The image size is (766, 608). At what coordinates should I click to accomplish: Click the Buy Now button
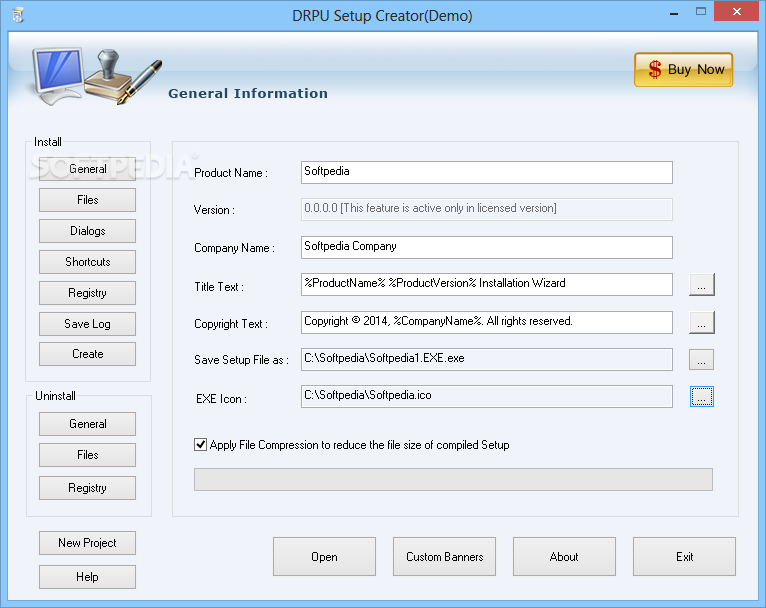pyautogui.click(x=683, y=70)
